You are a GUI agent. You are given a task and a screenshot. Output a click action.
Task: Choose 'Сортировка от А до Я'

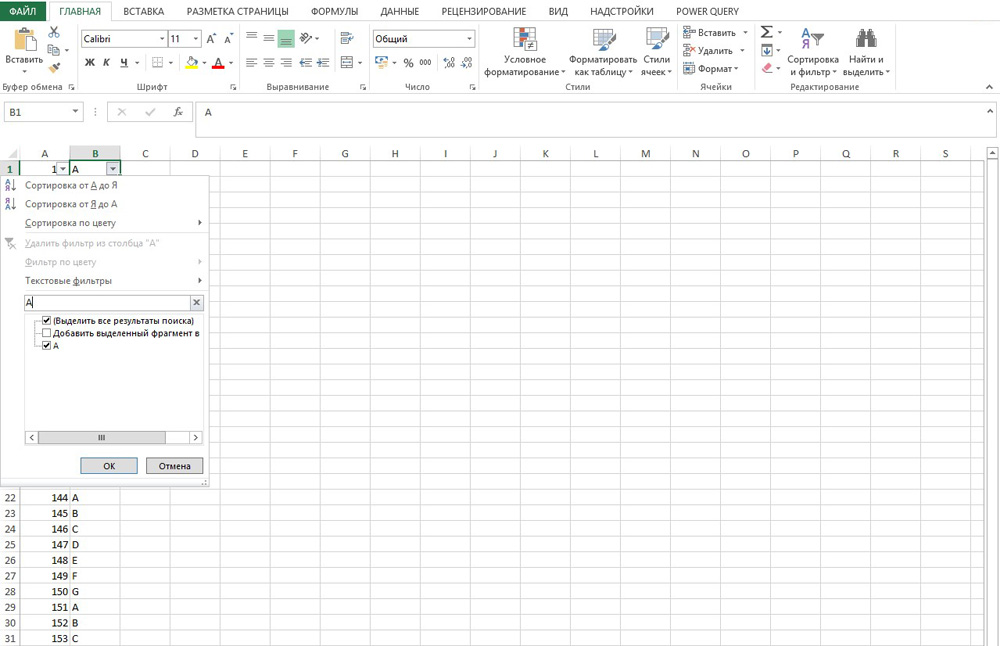click(x=72, y=185)
